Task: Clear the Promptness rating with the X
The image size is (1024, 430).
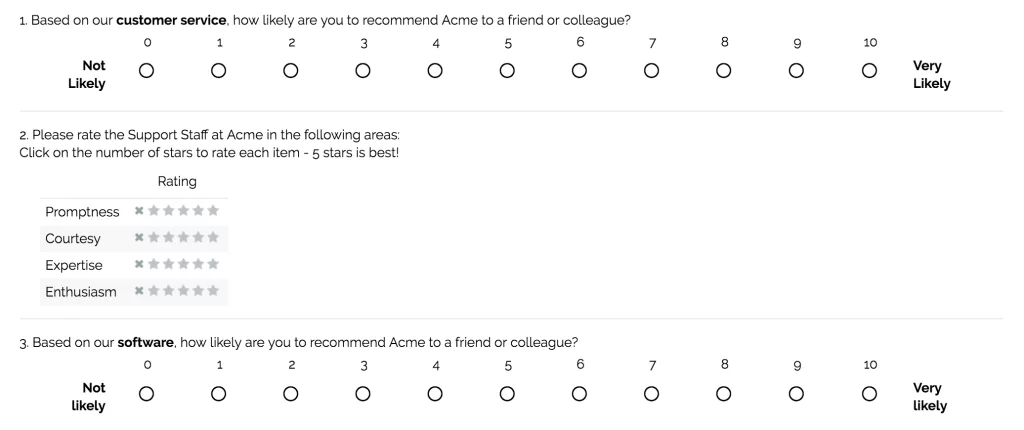Action: [x=139, y=211]
